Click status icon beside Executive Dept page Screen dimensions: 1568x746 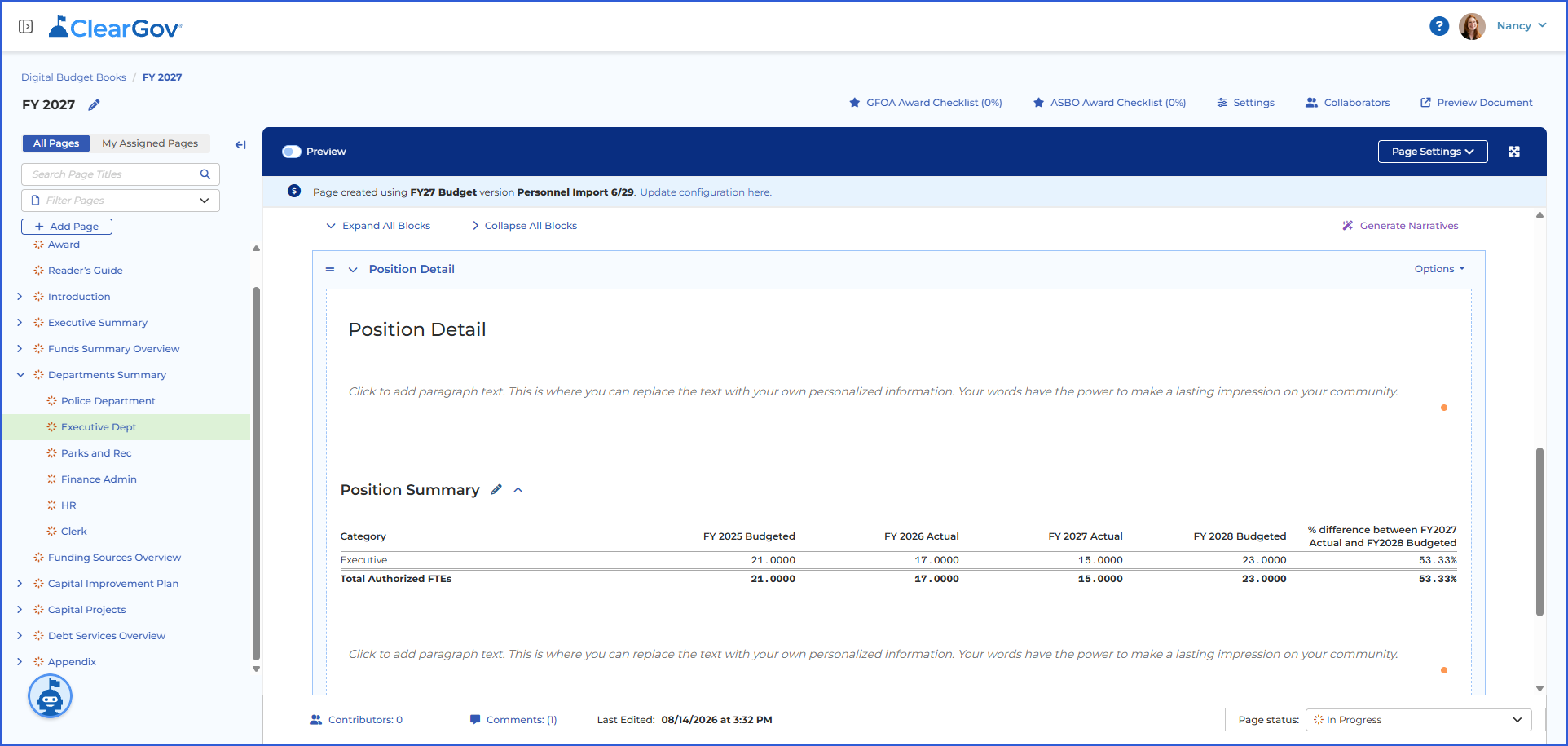pyautogui.click(x=51, y=427)
